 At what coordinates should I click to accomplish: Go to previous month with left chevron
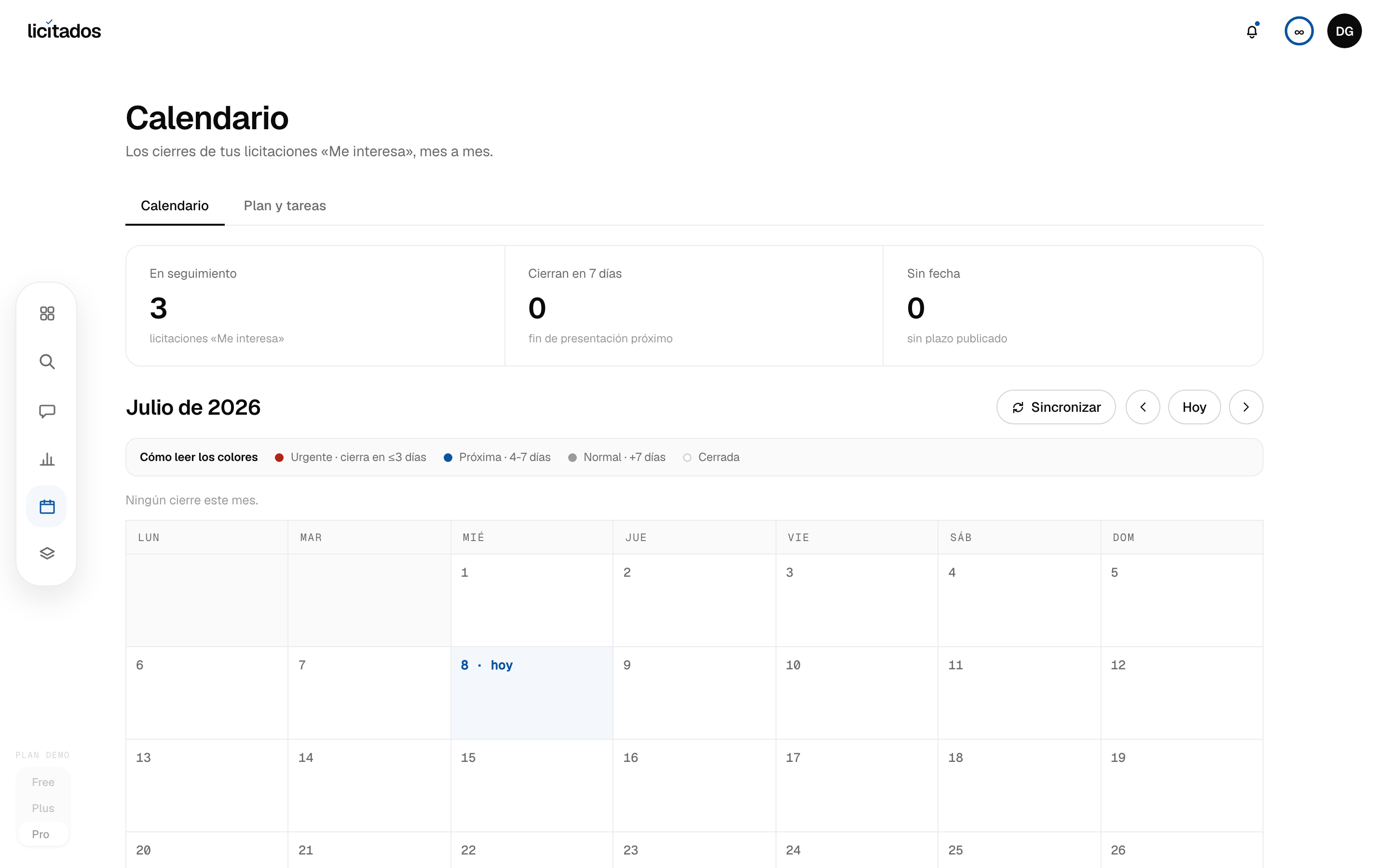tap(1143, 407)
